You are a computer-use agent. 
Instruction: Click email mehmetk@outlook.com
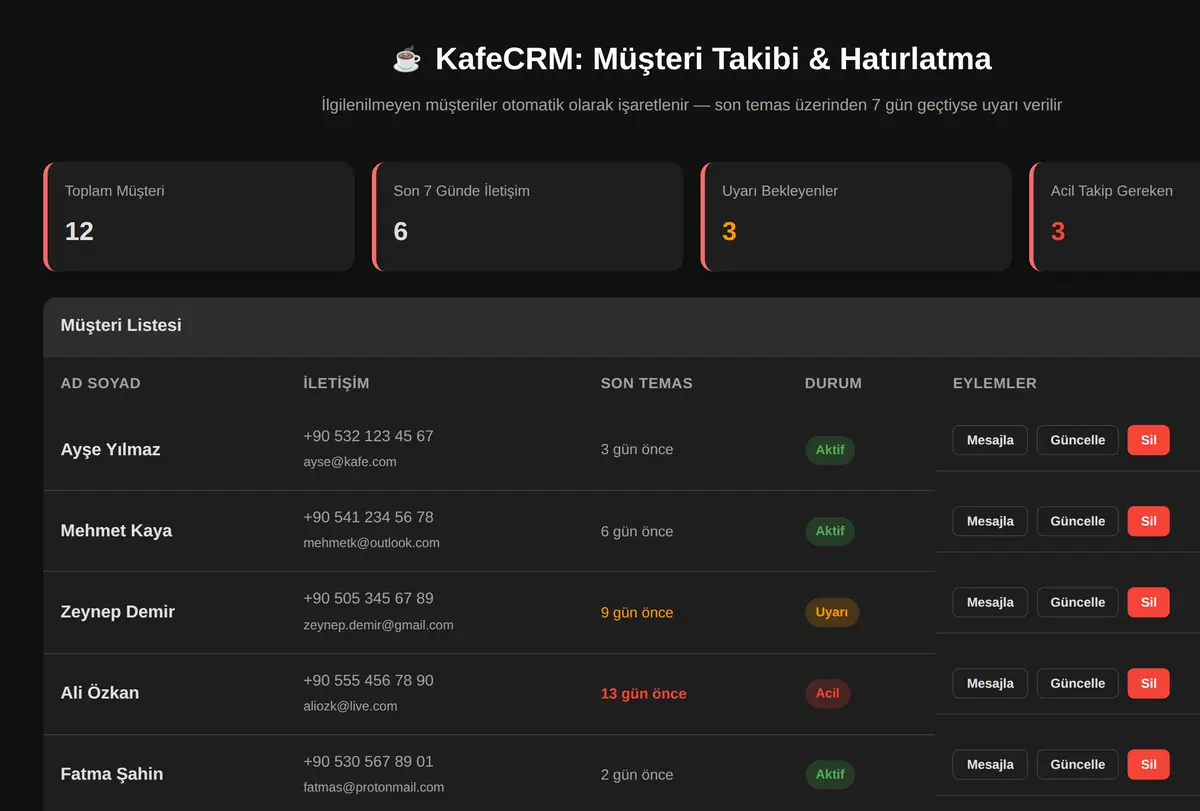tap(372, 543)
